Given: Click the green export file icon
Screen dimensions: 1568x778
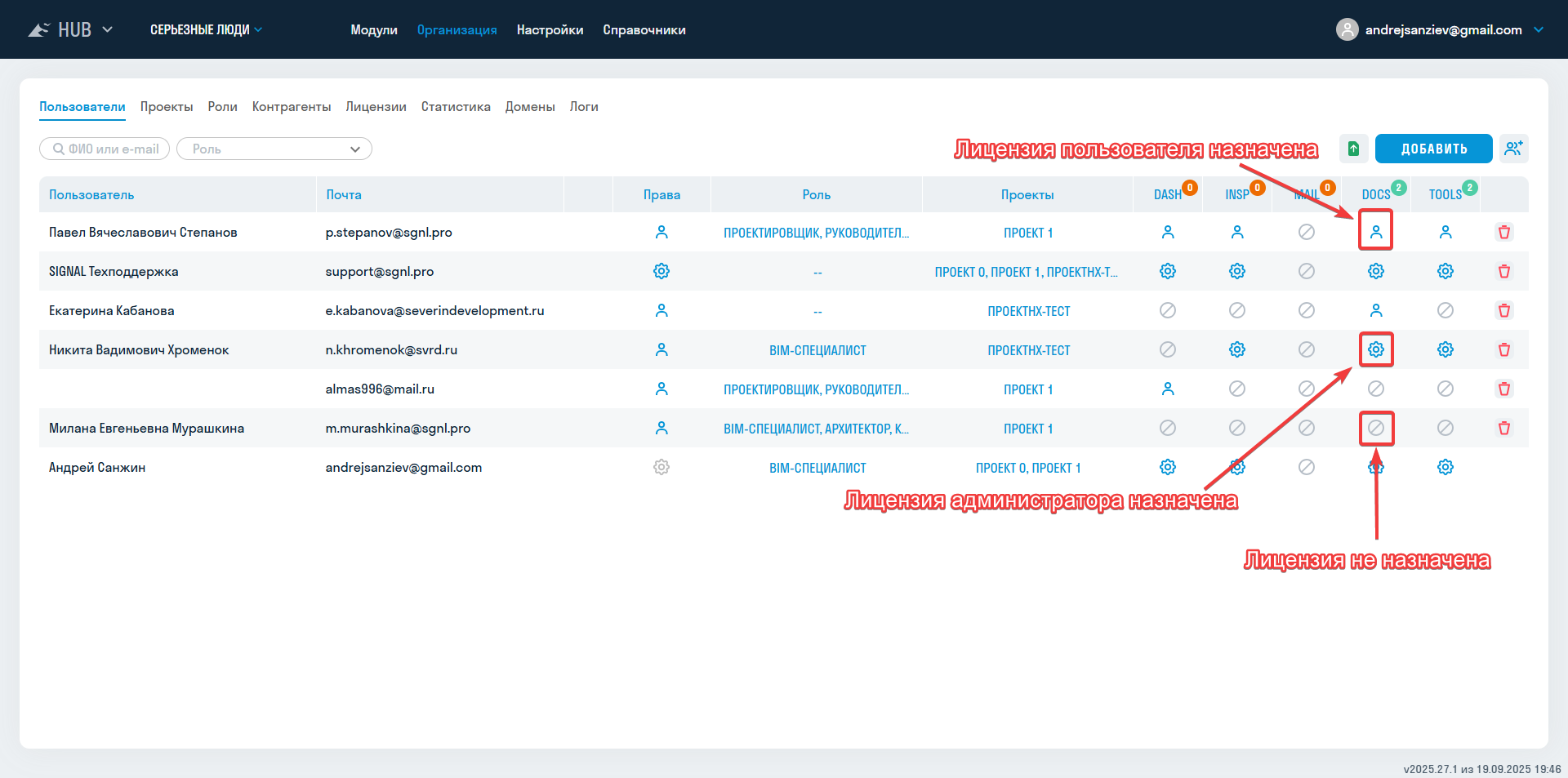Looking at the screenshot, I should coord(1353,149).
